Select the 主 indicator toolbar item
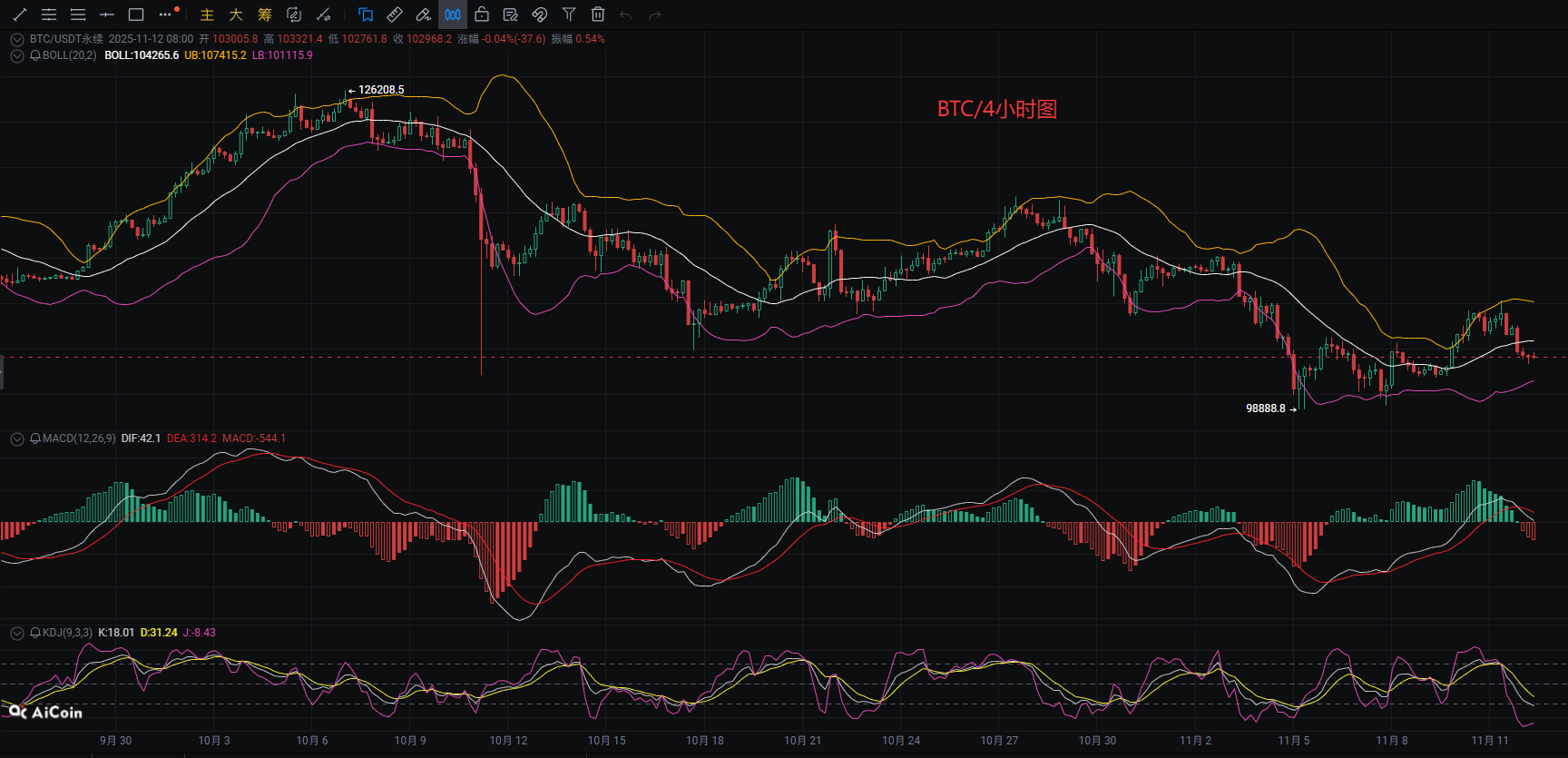1568x758 pixels. click(x=207, y=15)
